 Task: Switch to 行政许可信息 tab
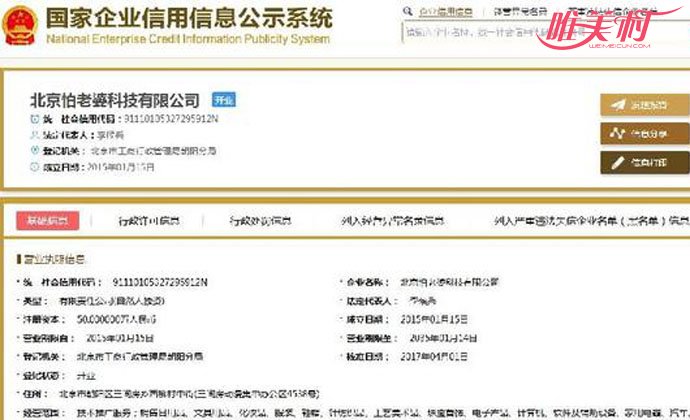click(149, 221)
